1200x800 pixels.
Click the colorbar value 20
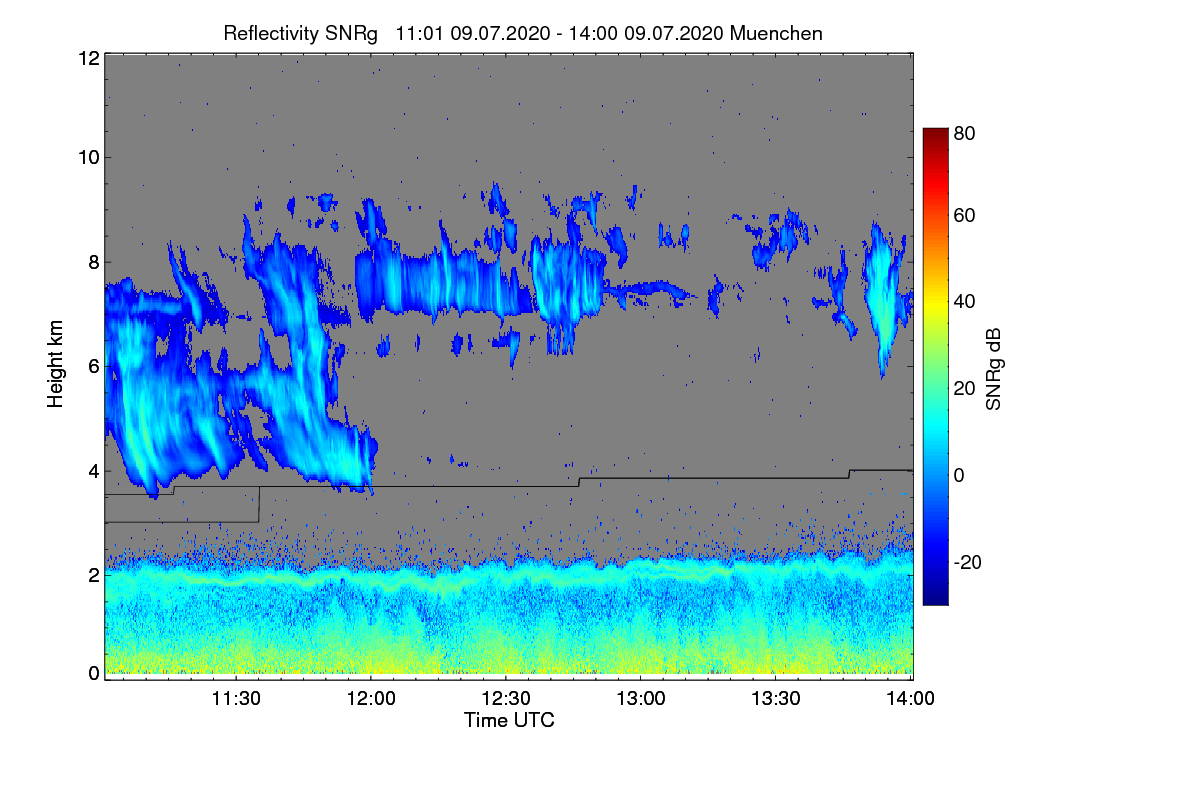click(966, 389)
